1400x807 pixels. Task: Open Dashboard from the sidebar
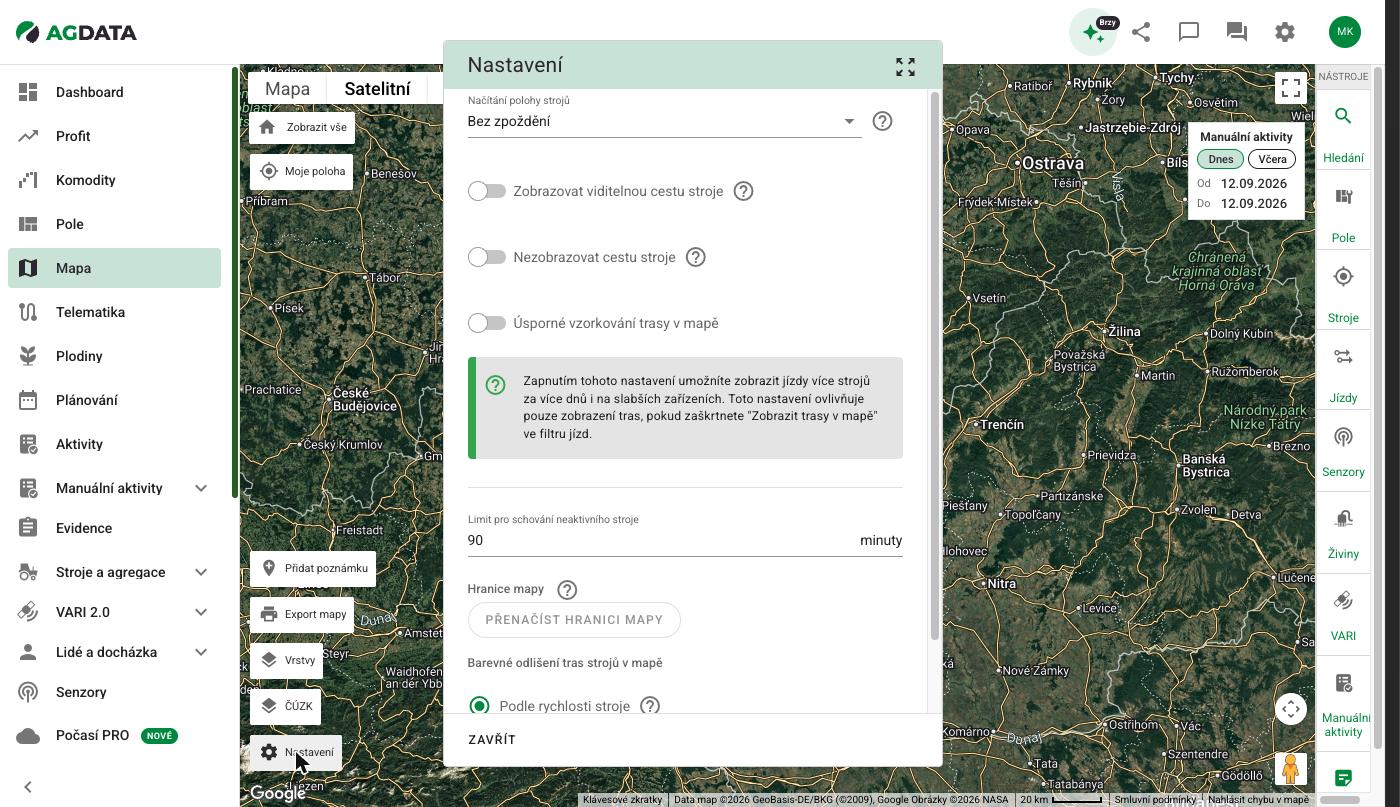114,92
